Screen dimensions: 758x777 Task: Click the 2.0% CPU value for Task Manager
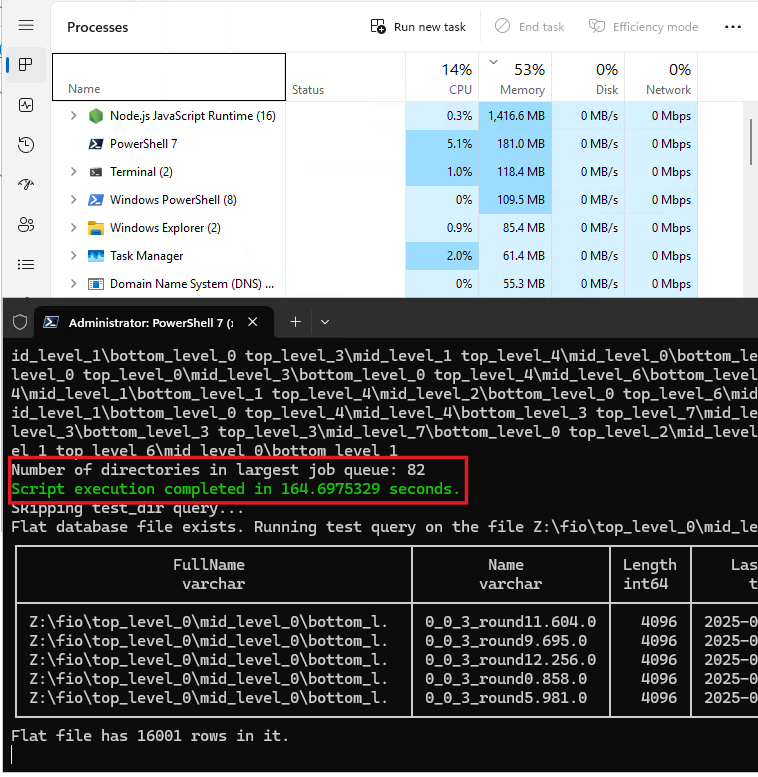(x=459, y=256)
